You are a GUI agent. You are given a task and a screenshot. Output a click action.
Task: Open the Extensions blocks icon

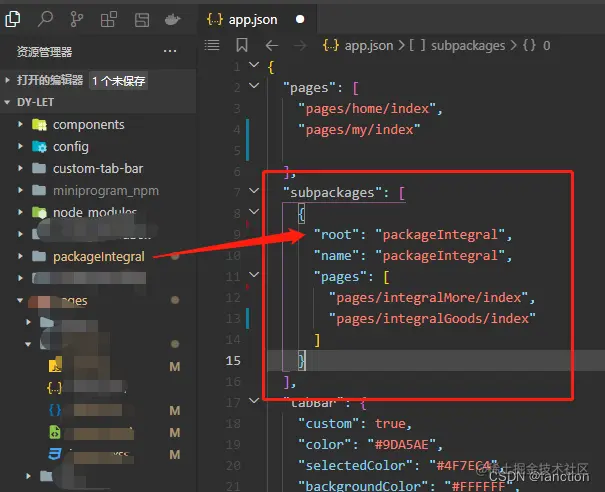tap(109, 19)
